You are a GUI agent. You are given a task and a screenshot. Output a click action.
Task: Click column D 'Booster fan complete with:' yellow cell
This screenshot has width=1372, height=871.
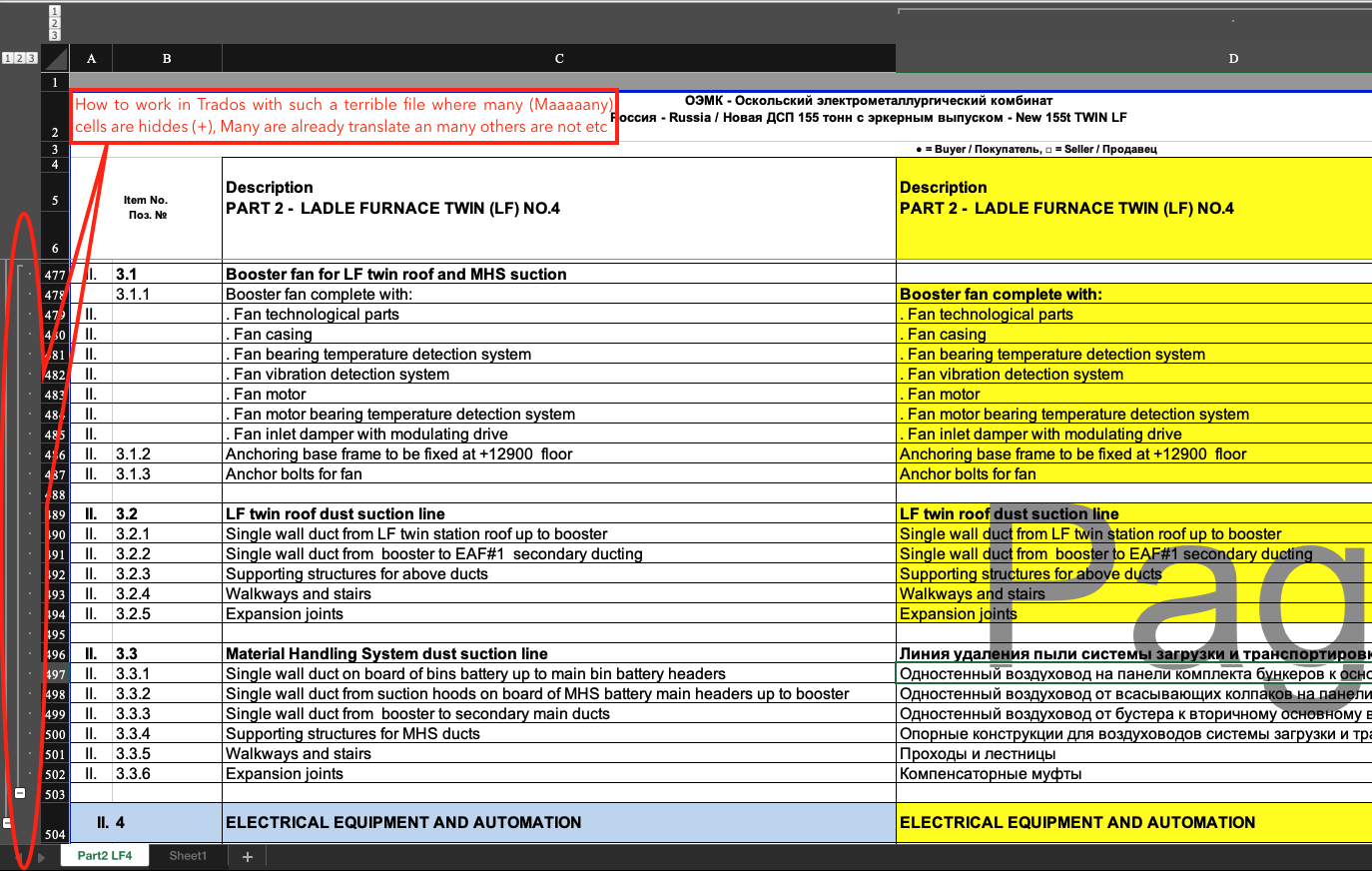click(x=1134, y=294)
